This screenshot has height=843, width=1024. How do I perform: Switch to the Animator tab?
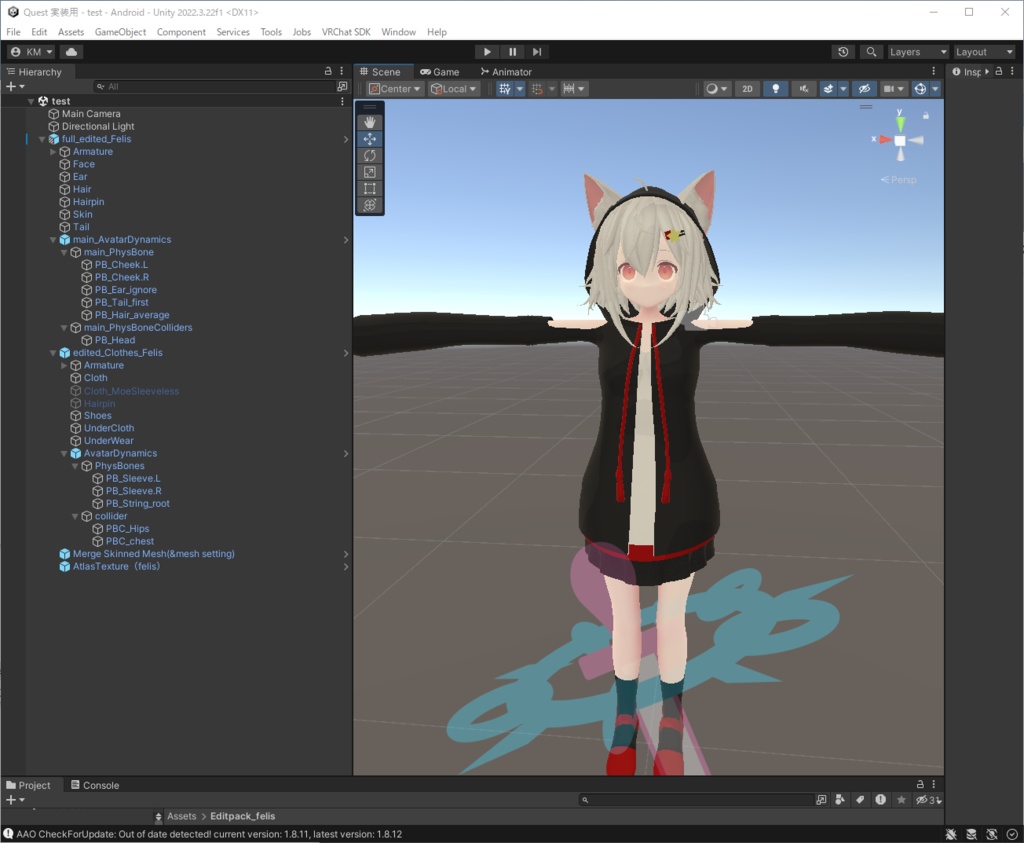point(506,72)
